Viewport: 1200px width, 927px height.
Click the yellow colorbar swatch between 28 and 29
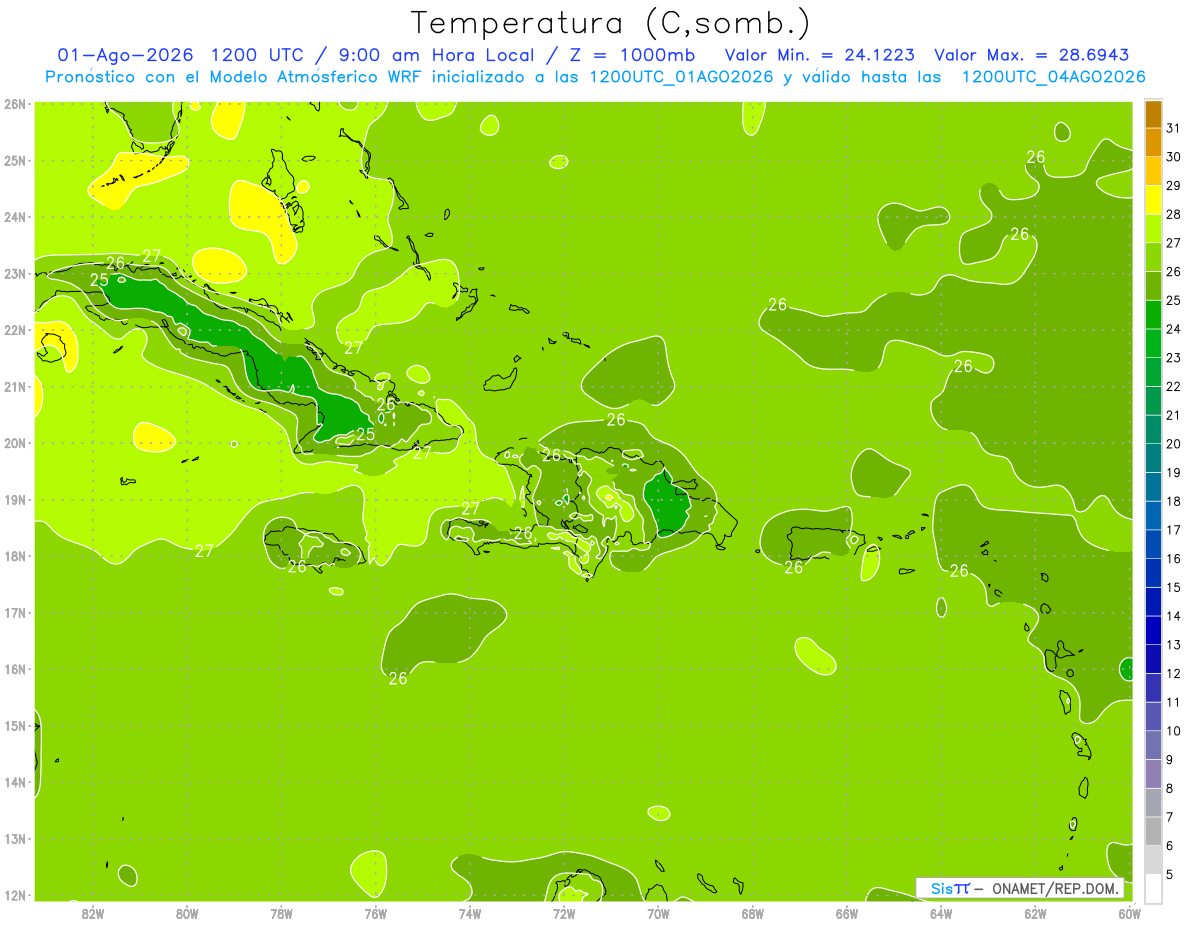point(1153,200)
